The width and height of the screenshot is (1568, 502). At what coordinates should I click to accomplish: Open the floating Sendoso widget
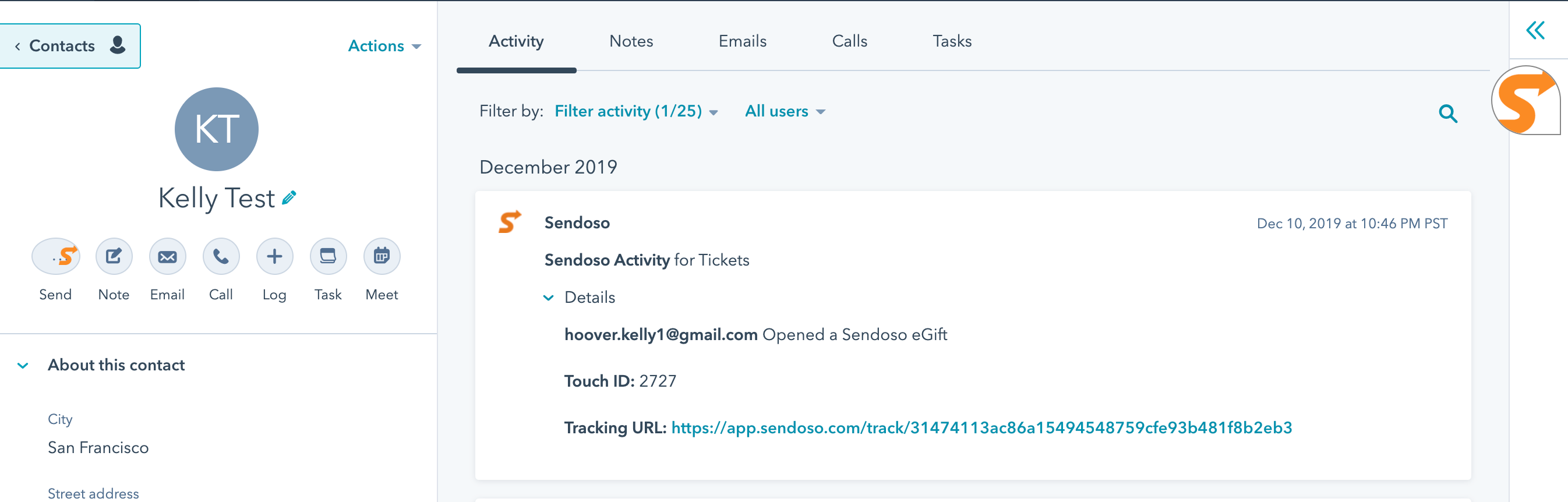click(1525, 101)
